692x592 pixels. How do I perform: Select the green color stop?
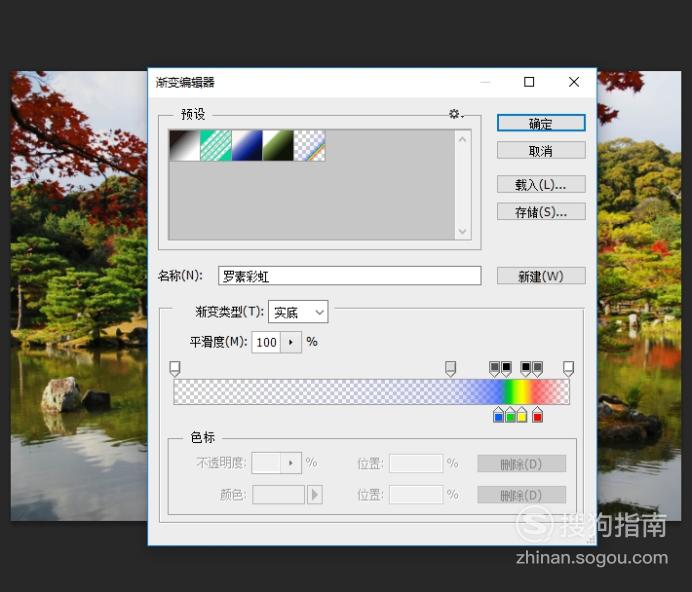(x=510, y=415)
